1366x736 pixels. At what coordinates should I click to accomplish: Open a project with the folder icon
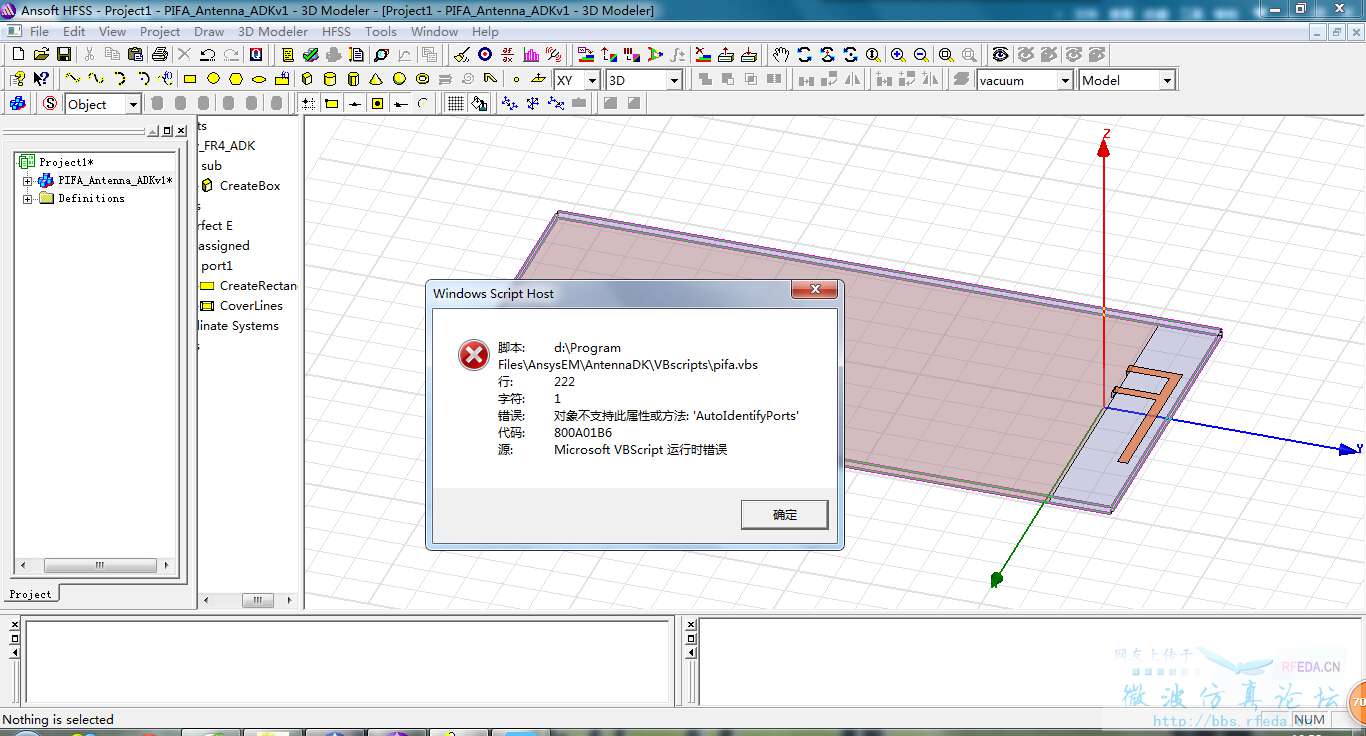(x=41, y=55)
